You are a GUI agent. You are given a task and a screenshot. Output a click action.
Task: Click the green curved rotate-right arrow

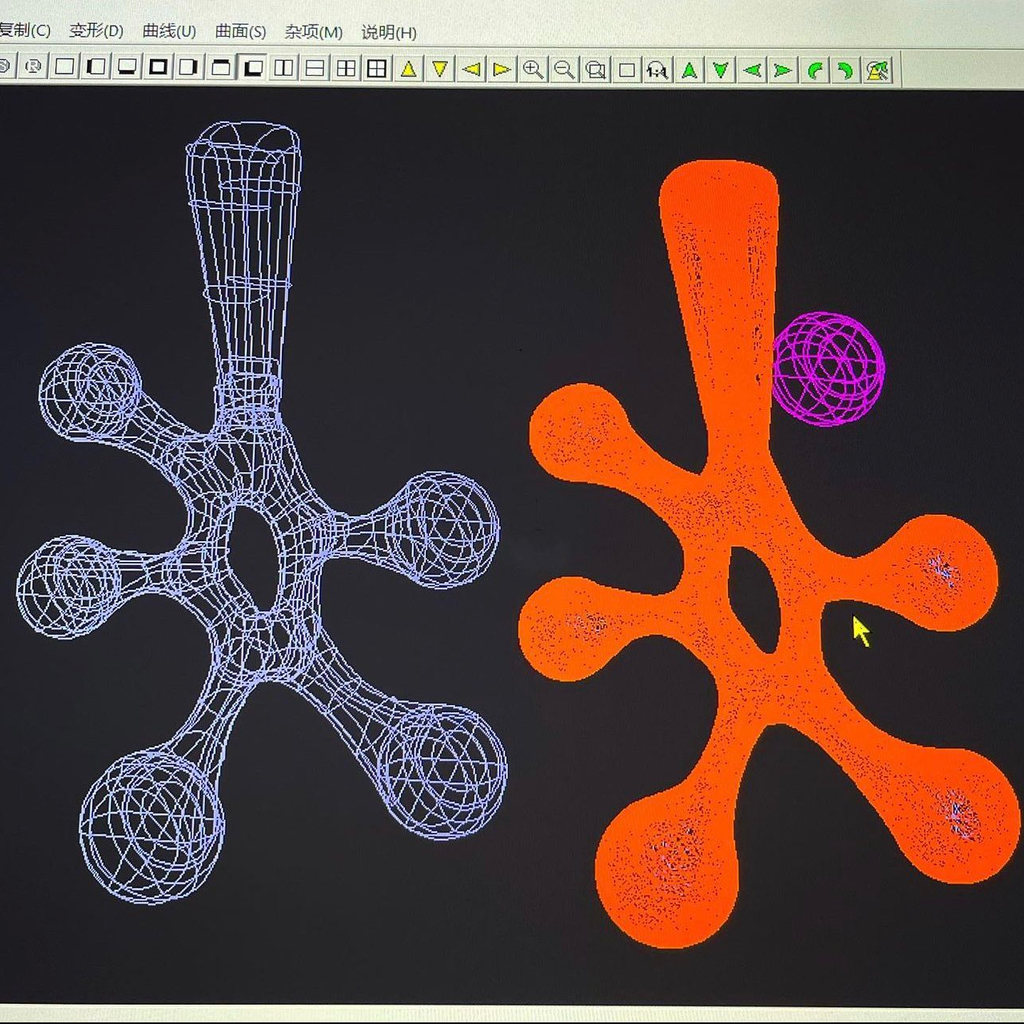point(846,69)
